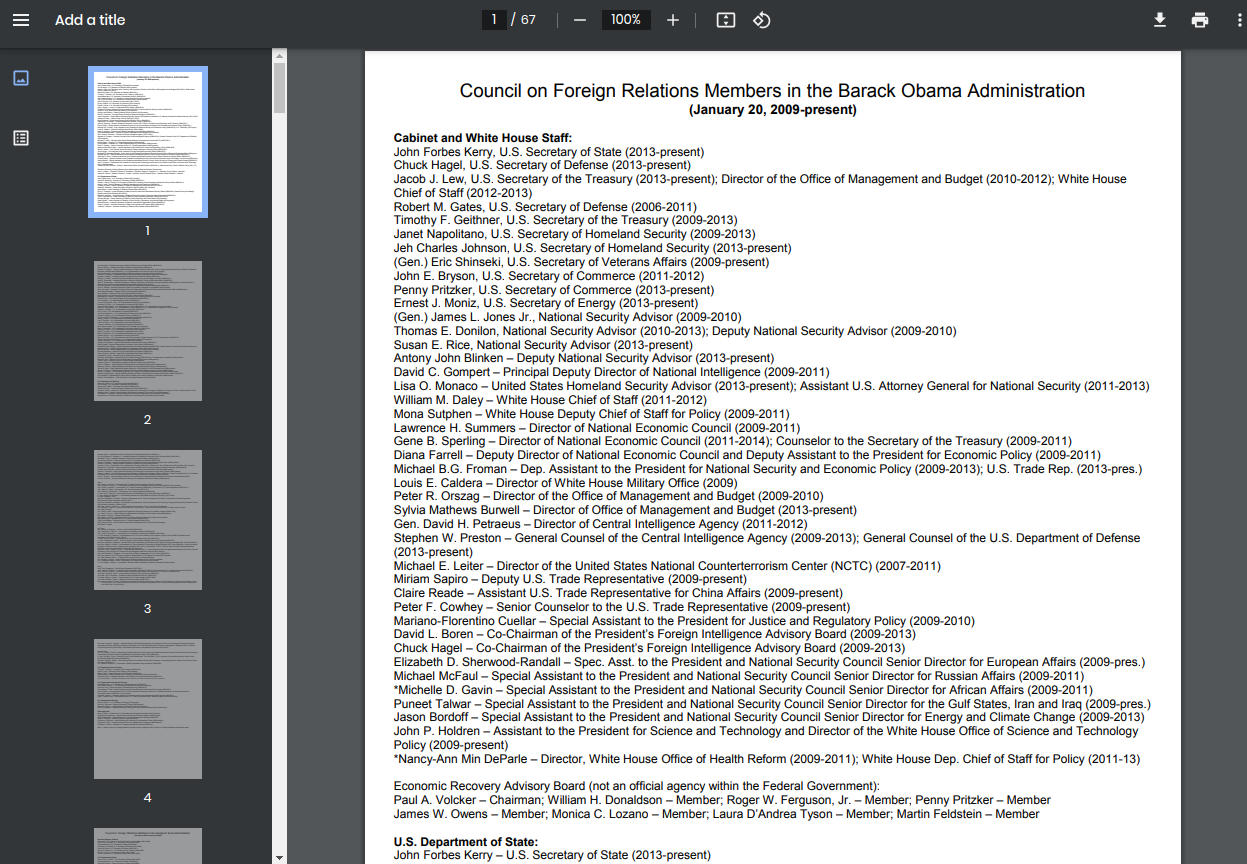Download the PDF file
1247x864 pixels.
1160,20
